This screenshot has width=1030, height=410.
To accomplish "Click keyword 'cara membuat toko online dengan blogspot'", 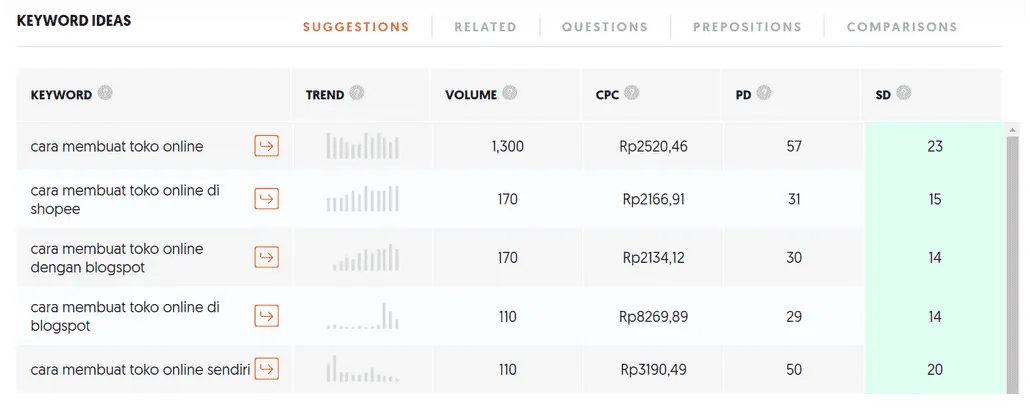I will [x=117, y=258].
